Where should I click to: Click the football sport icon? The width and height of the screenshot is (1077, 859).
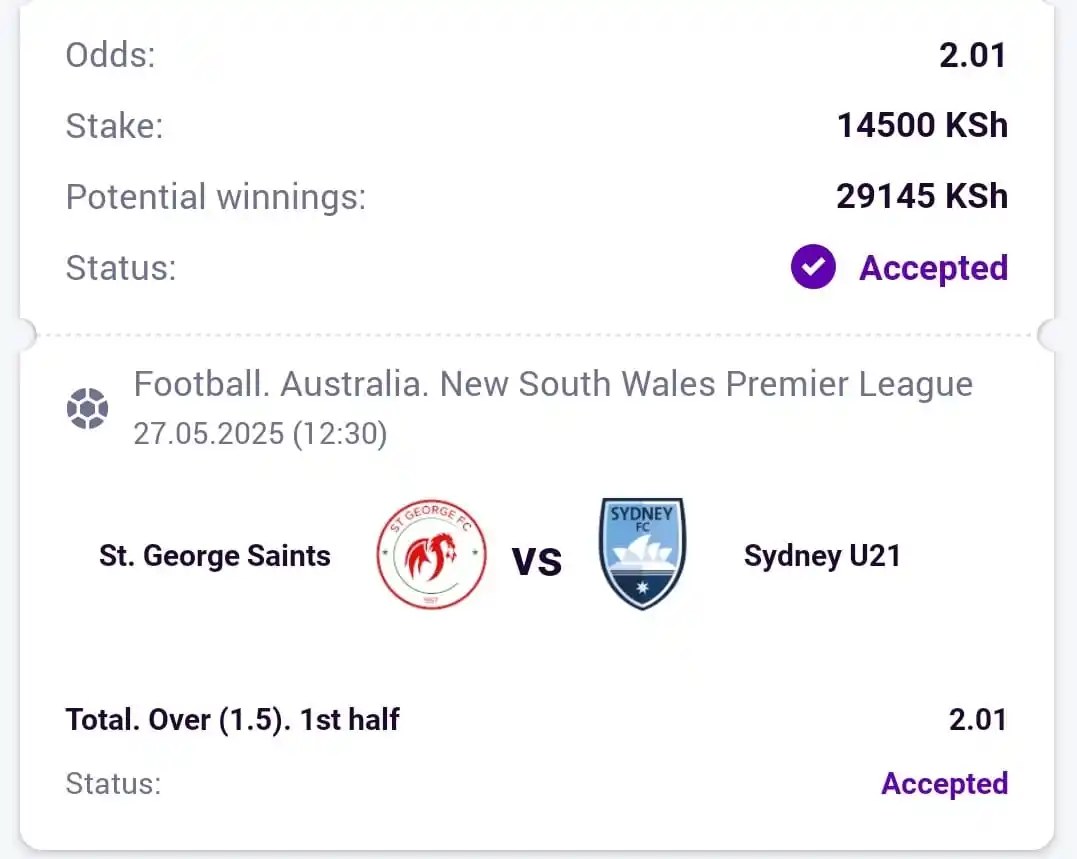[87, 409]
